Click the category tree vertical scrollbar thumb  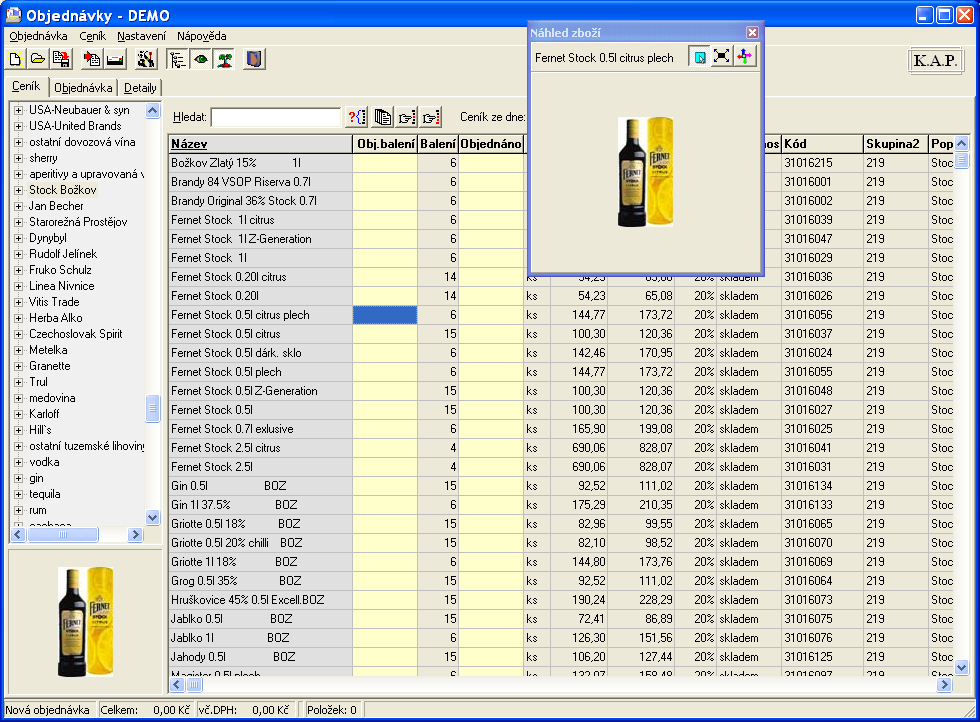153,408
